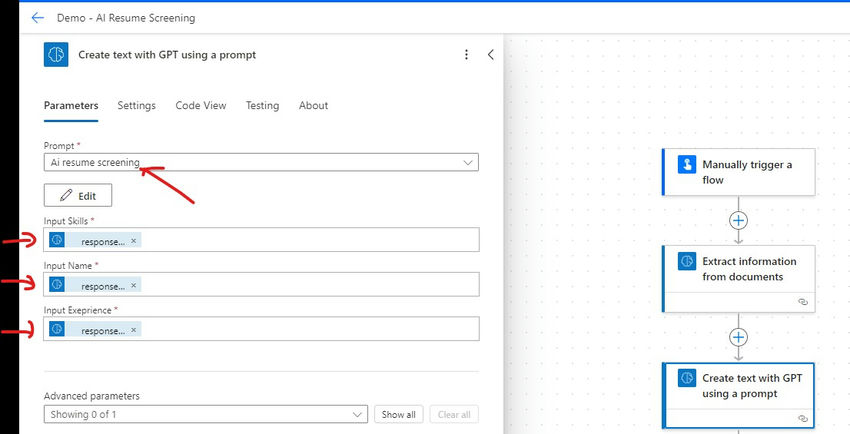Switch to the Parameters tab
Image resolution: width=850 pixels, height=434 pixels.
(71, 106)
